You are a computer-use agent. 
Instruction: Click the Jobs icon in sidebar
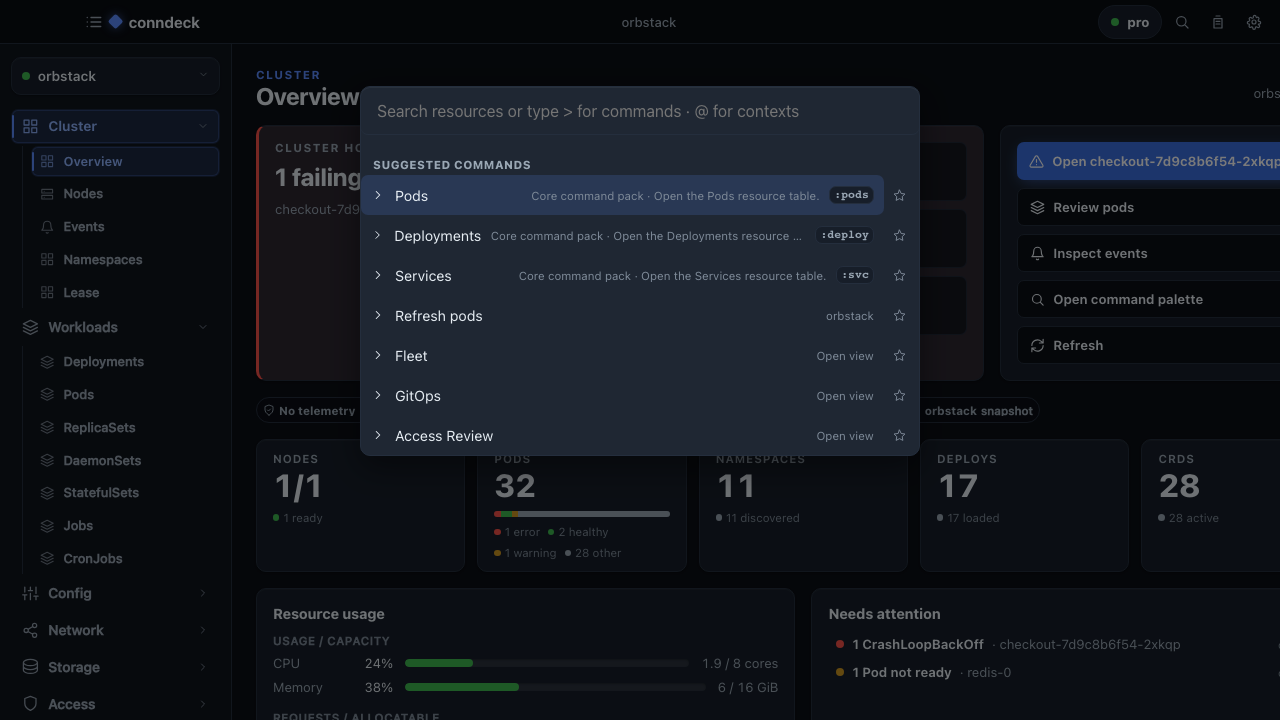pyautogui.click(x=47, y=526)
